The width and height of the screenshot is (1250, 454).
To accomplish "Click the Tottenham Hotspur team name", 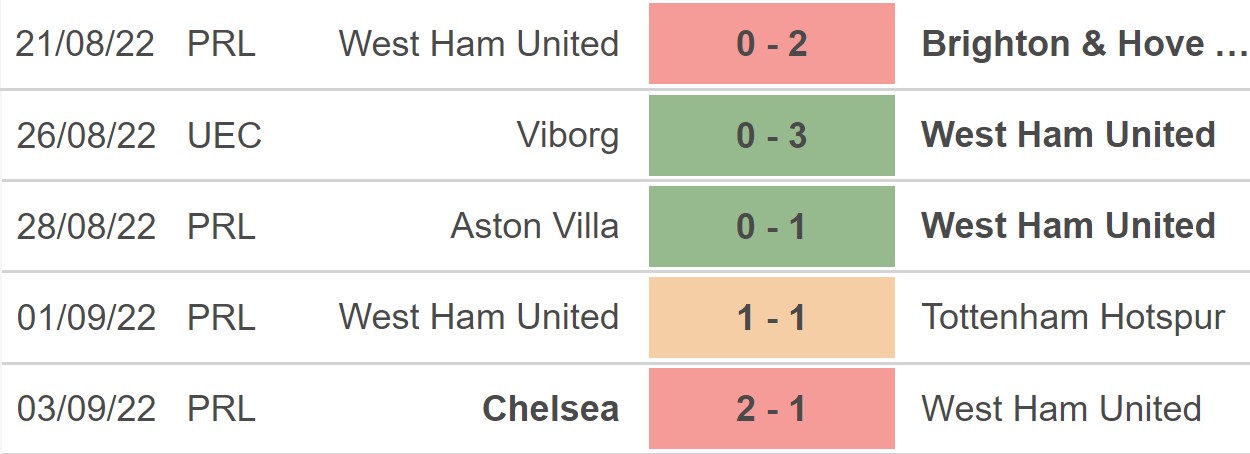I will pyautogui.click(x=1073, y=317).
